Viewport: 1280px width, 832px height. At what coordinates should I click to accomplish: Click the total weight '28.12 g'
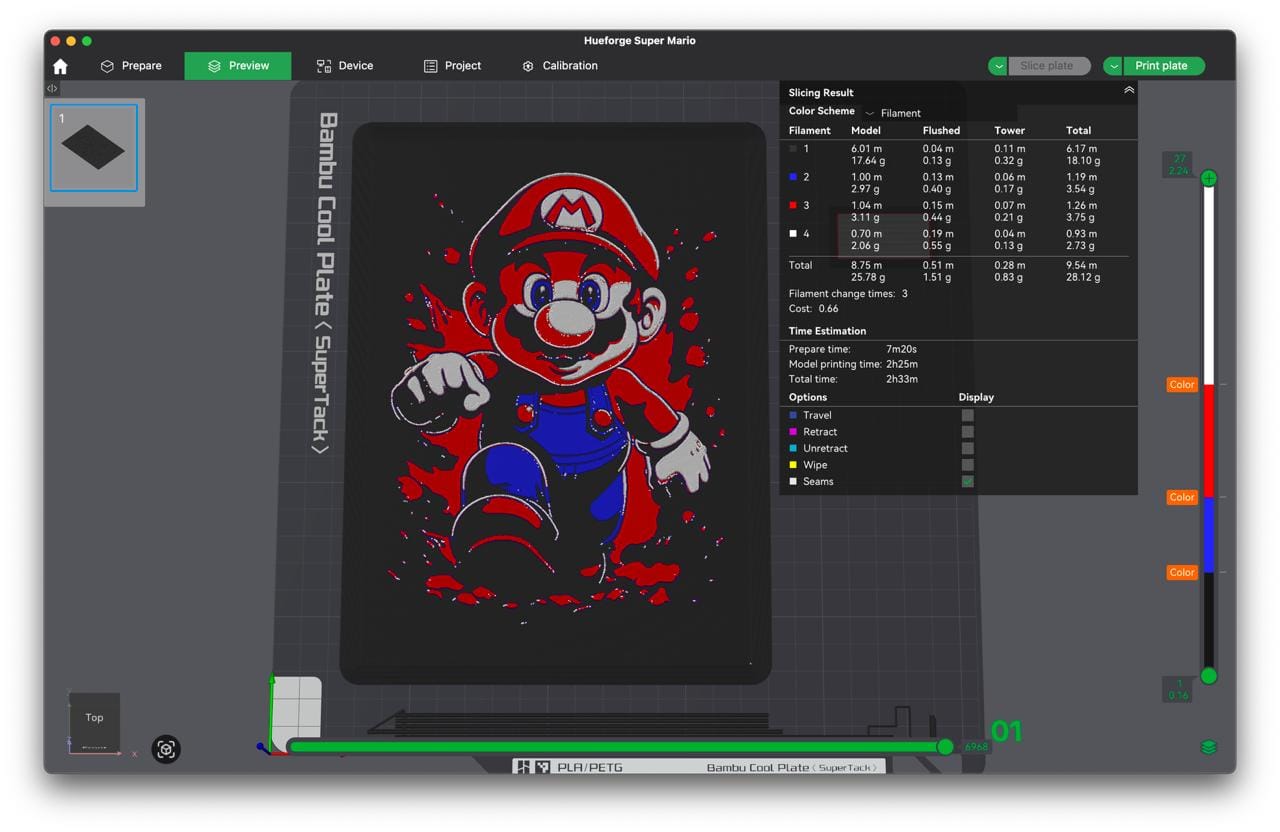(1083, 277)
